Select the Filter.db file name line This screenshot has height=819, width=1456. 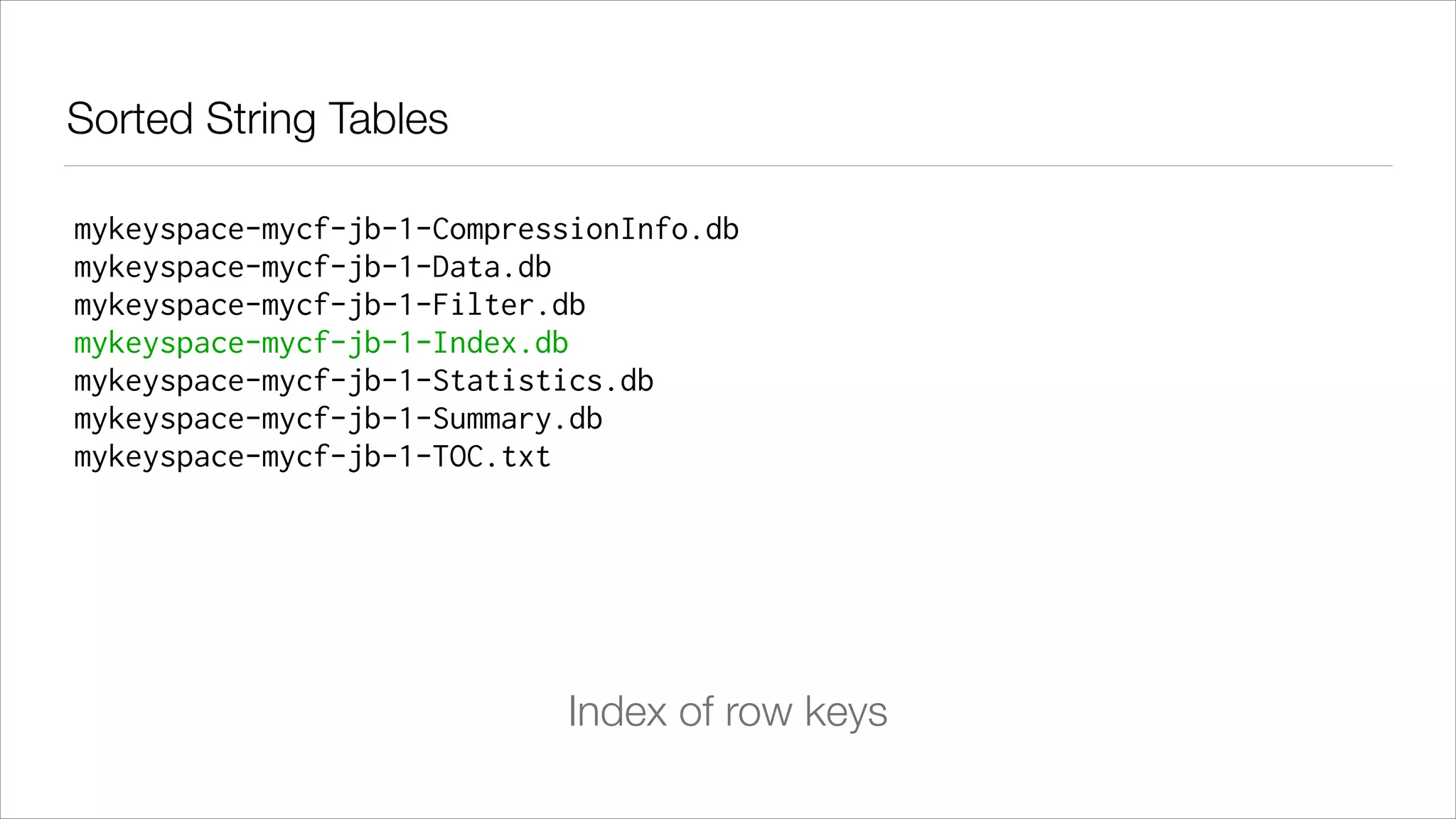329,306
